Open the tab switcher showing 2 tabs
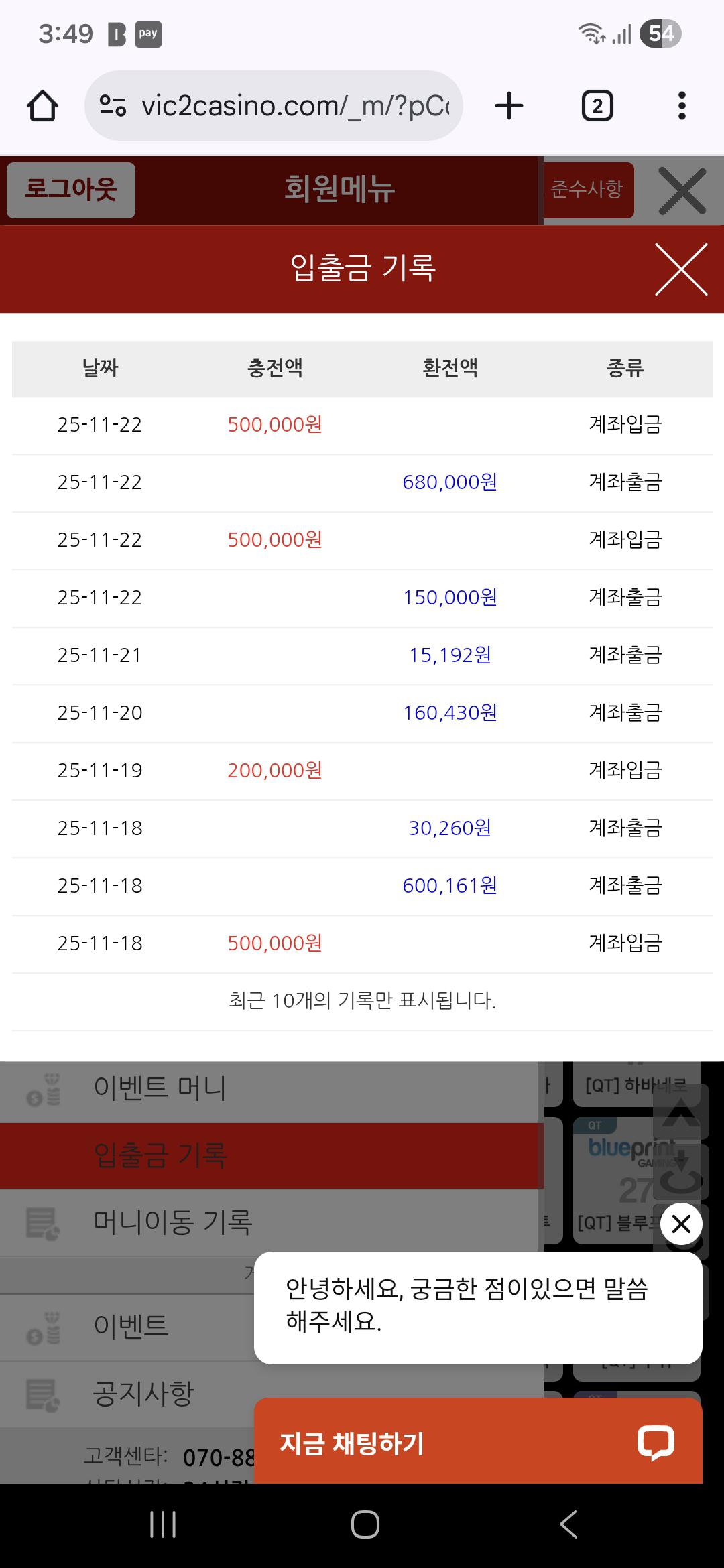The width and height of the screenshot is (724, 1568). [x=597, y=106]
